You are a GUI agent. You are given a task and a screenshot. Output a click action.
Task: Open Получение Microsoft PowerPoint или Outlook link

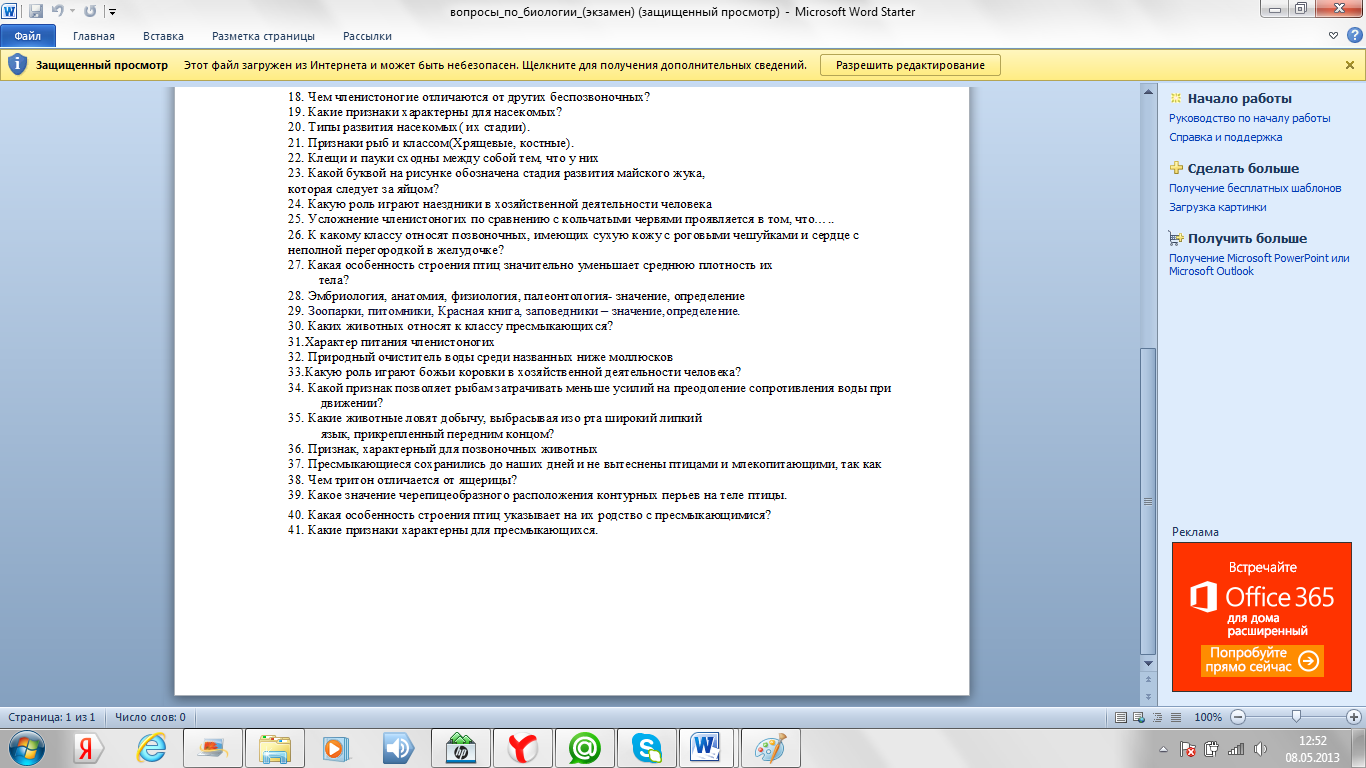tap(1259, 264)
